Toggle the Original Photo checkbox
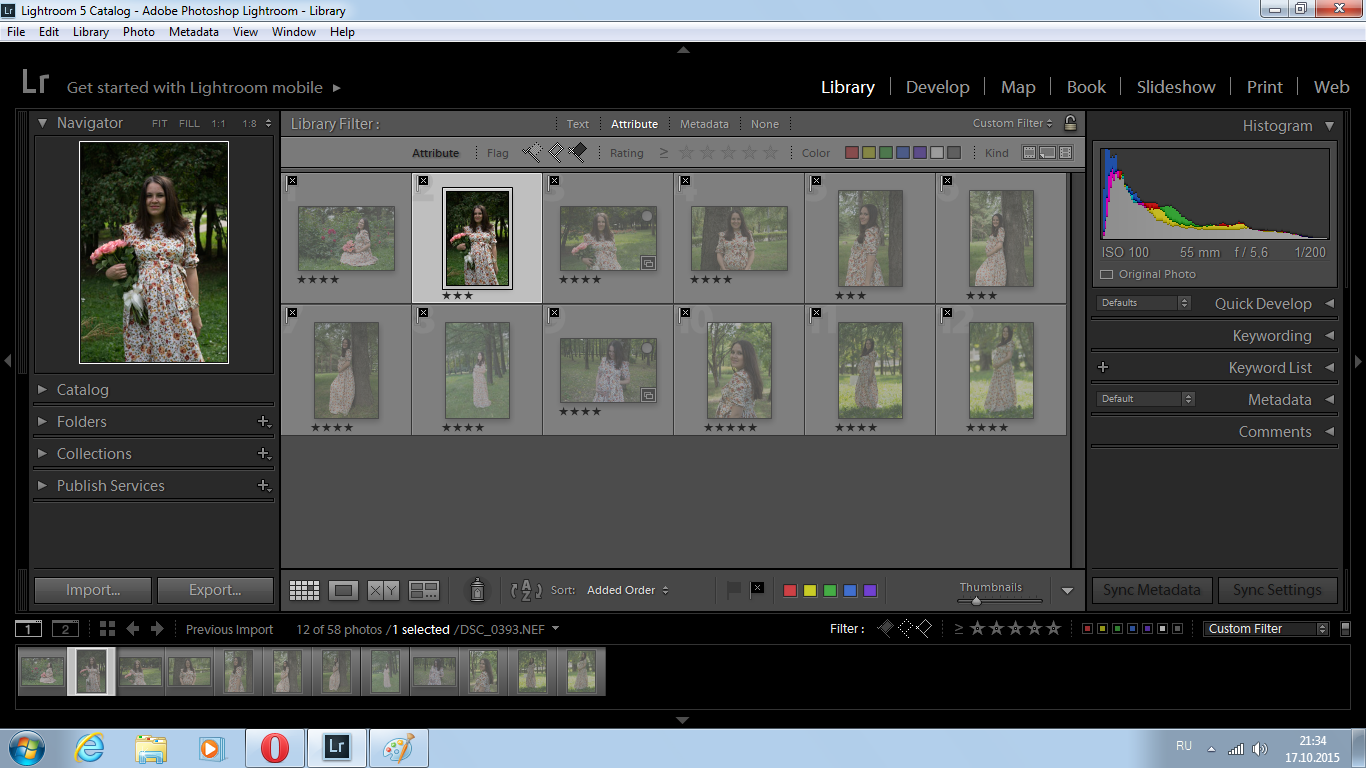The height and width of the screenshot is (768, 1366). [1106, 274]
